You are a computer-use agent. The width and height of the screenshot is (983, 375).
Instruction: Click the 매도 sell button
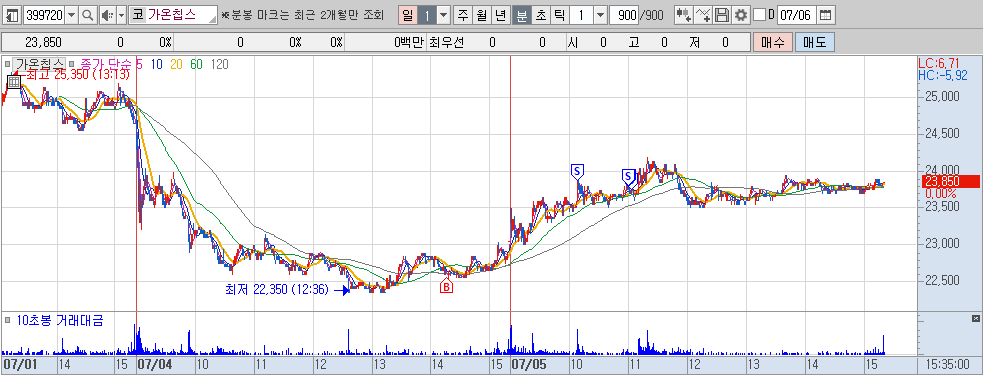click(x=814, y=43)
